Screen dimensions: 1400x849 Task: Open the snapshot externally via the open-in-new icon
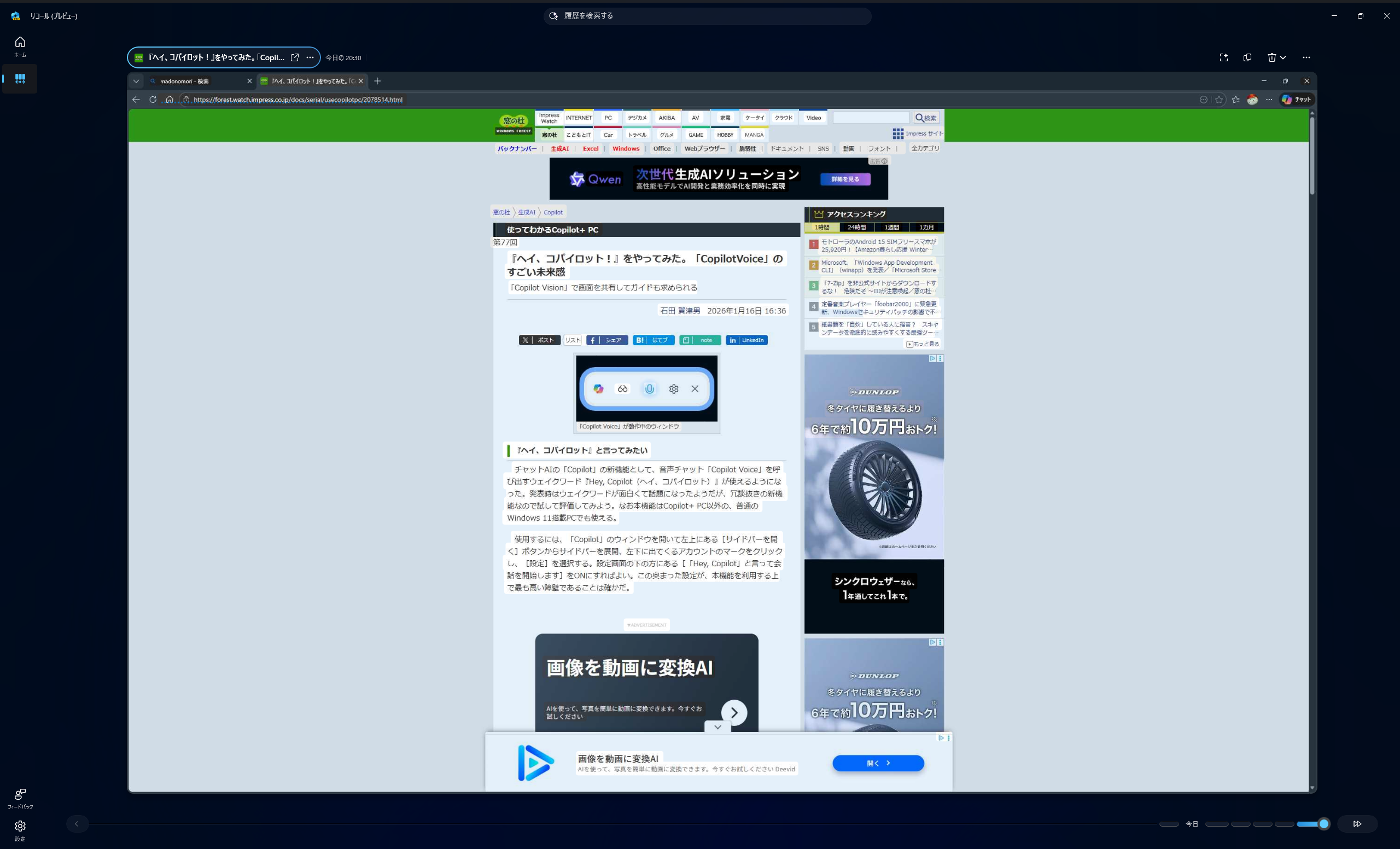coord(295,57)
